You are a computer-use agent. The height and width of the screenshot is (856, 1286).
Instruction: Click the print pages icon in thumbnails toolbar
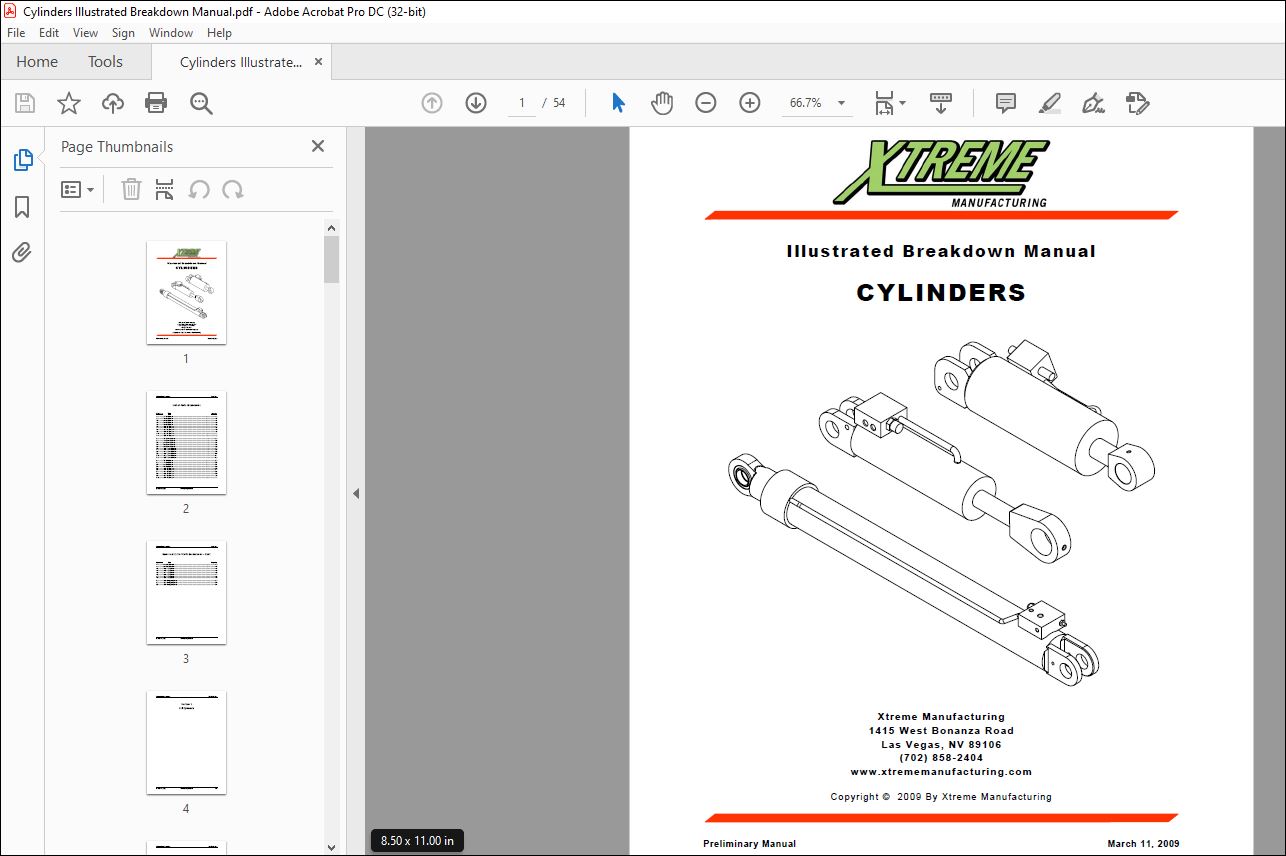pyautogui.click(x=165, y=189)
